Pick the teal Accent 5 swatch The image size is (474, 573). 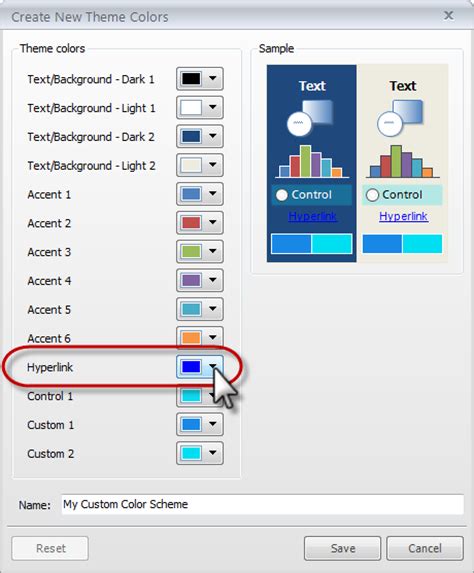pyautogui.click(x=191, y=309)
